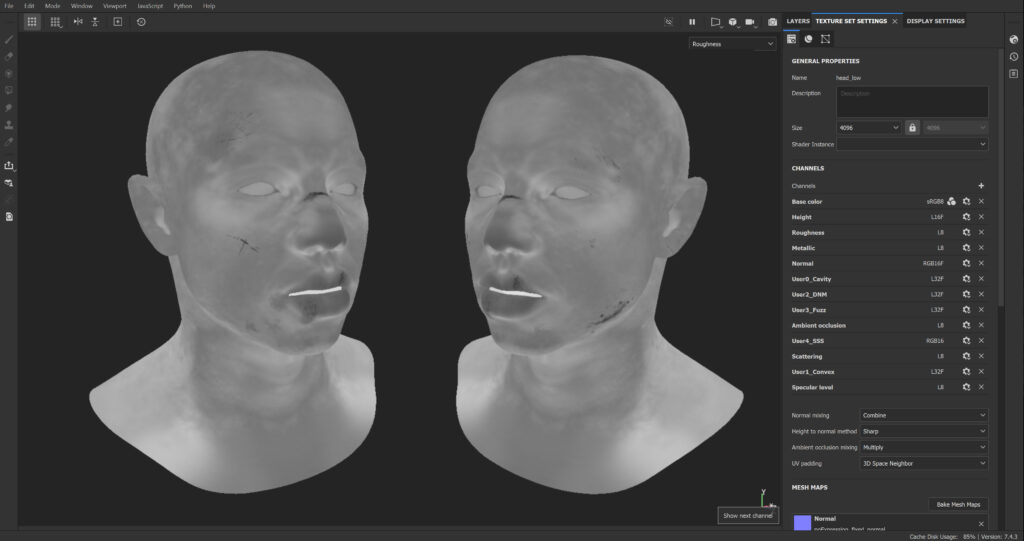Switch to the Display Settings tab
Screen dimensions: 1024x541
[935, 21]
